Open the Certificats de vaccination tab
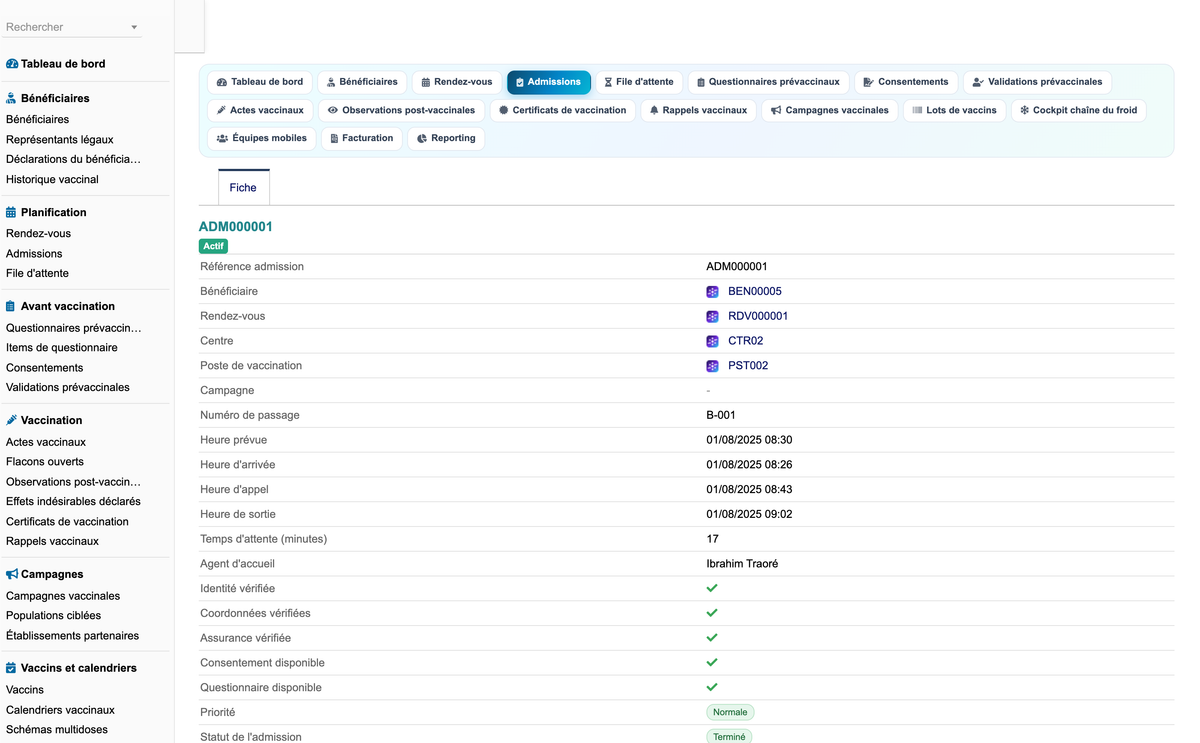 click(563, 110)
